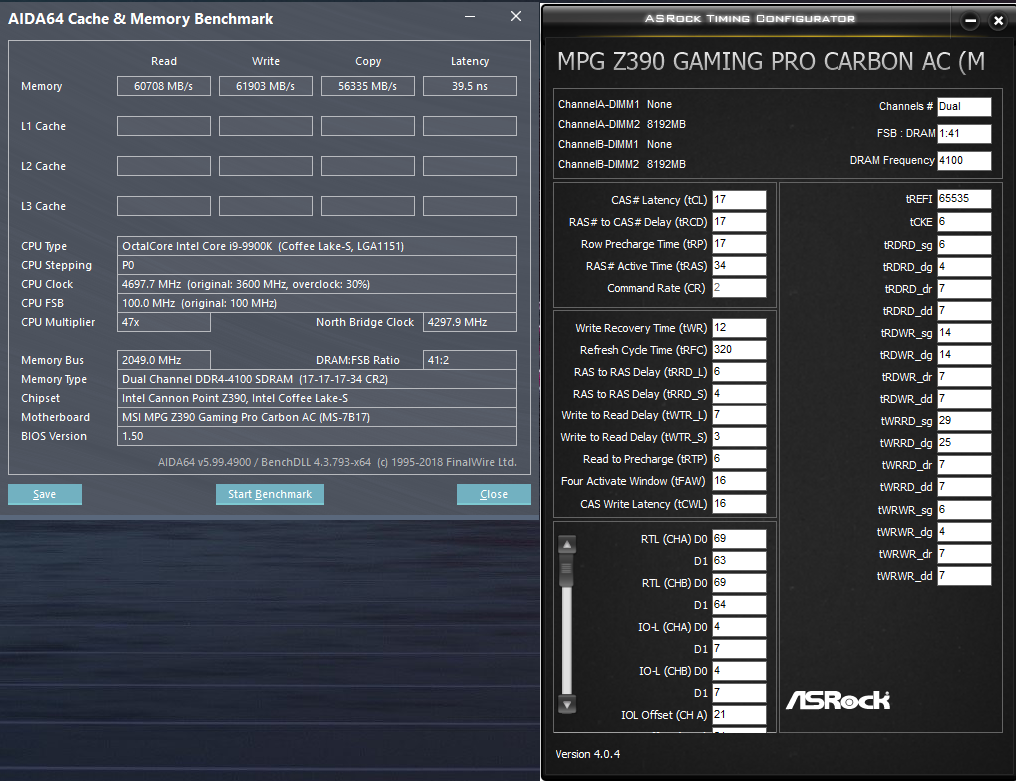The width and height of the screenshot is (1016, 781).
Task: Select the RAS# Active Time (tRAS) field
Action: coord(739,266)
